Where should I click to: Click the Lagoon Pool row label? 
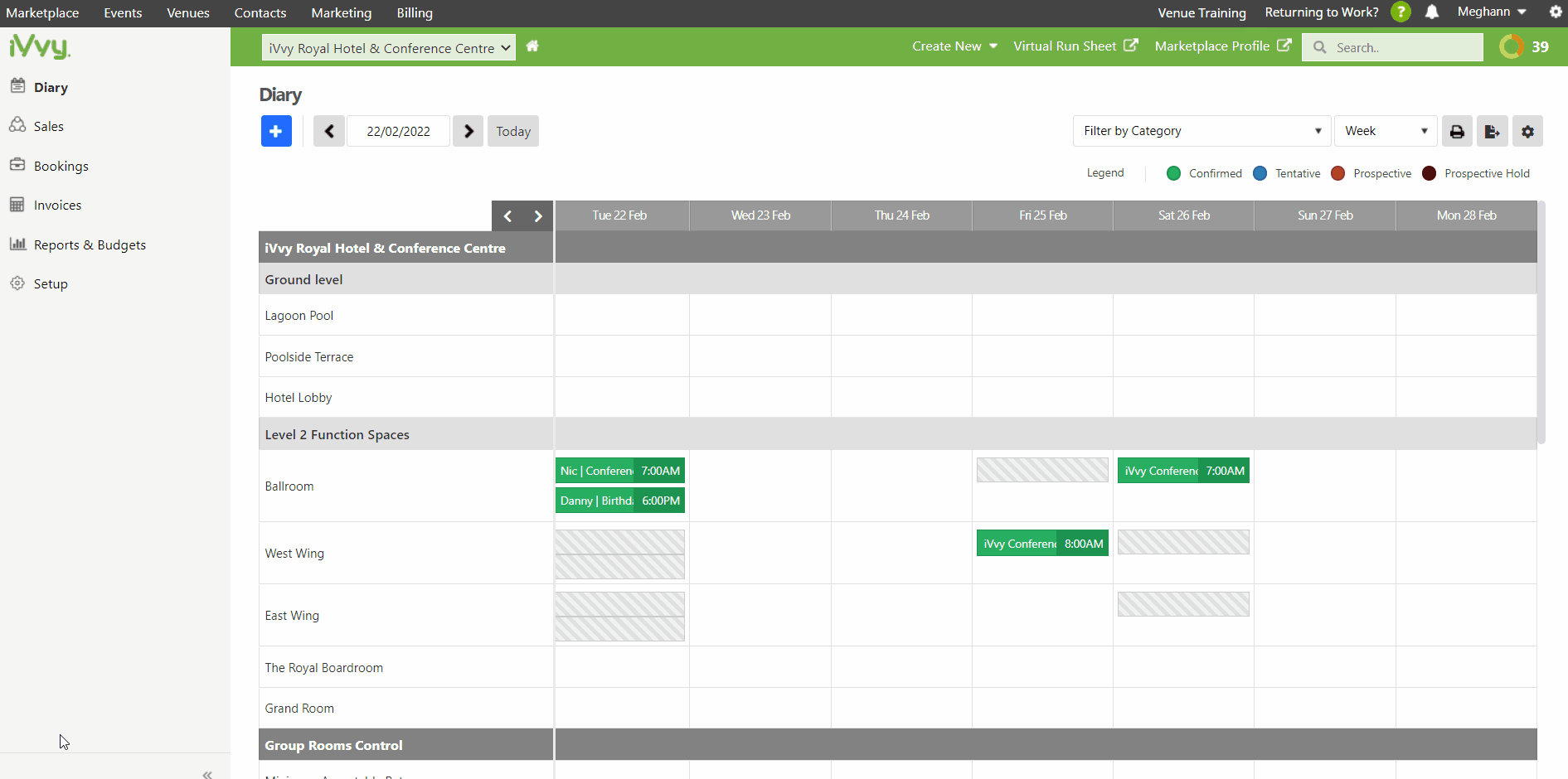(x=299, y=316)
